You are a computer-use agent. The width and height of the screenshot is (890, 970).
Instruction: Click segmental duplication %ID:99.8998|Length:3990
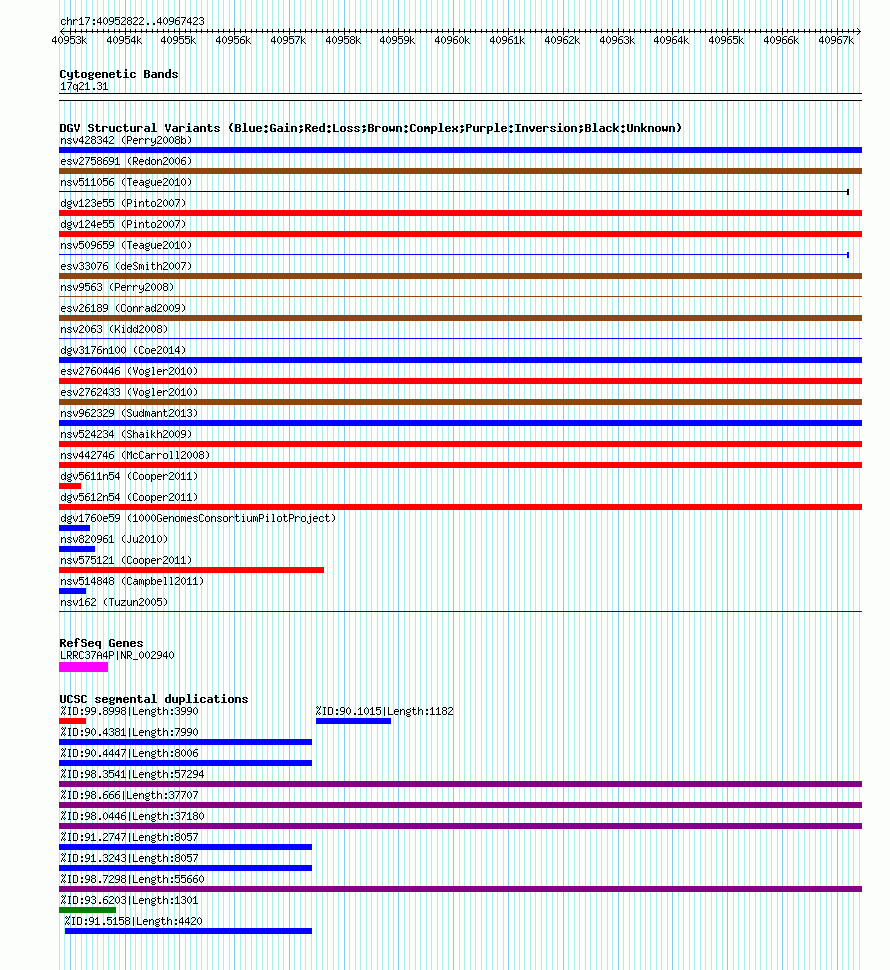coord(129,712)
